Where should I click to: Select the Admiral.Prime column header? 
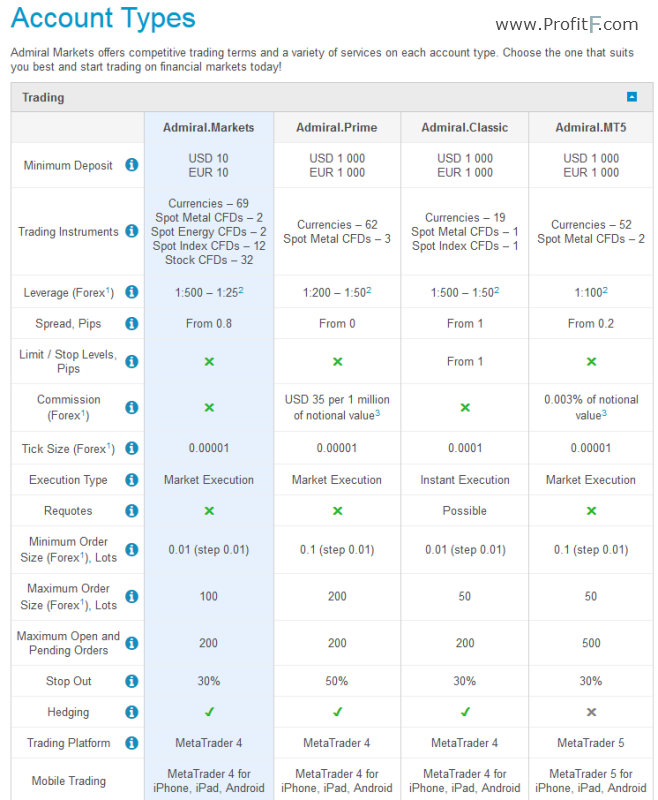(x=337, y=128)
